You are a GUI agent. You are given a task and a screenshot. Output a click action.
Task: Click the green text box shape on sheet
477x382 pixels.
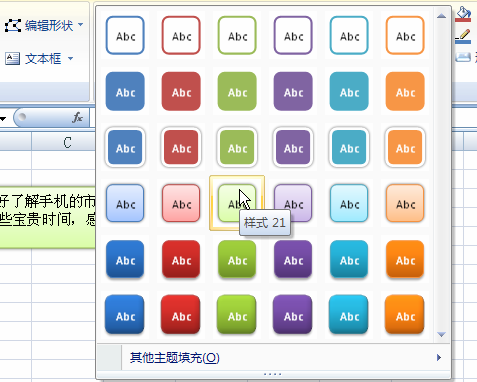[48, 217]
